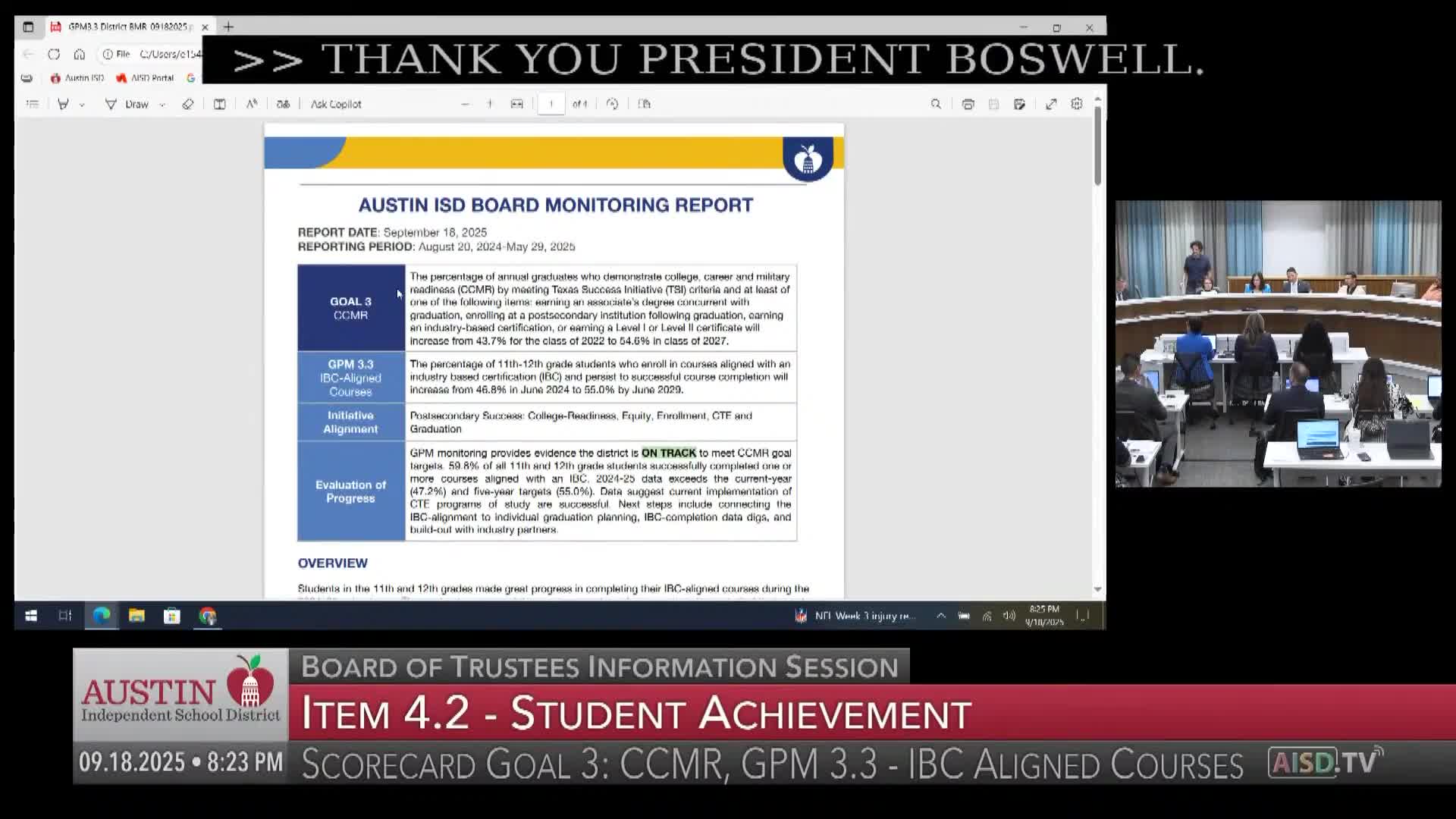Open the PDF settings gear
This screenshot has height=819, width=1456.
(x=1077, y=104)
